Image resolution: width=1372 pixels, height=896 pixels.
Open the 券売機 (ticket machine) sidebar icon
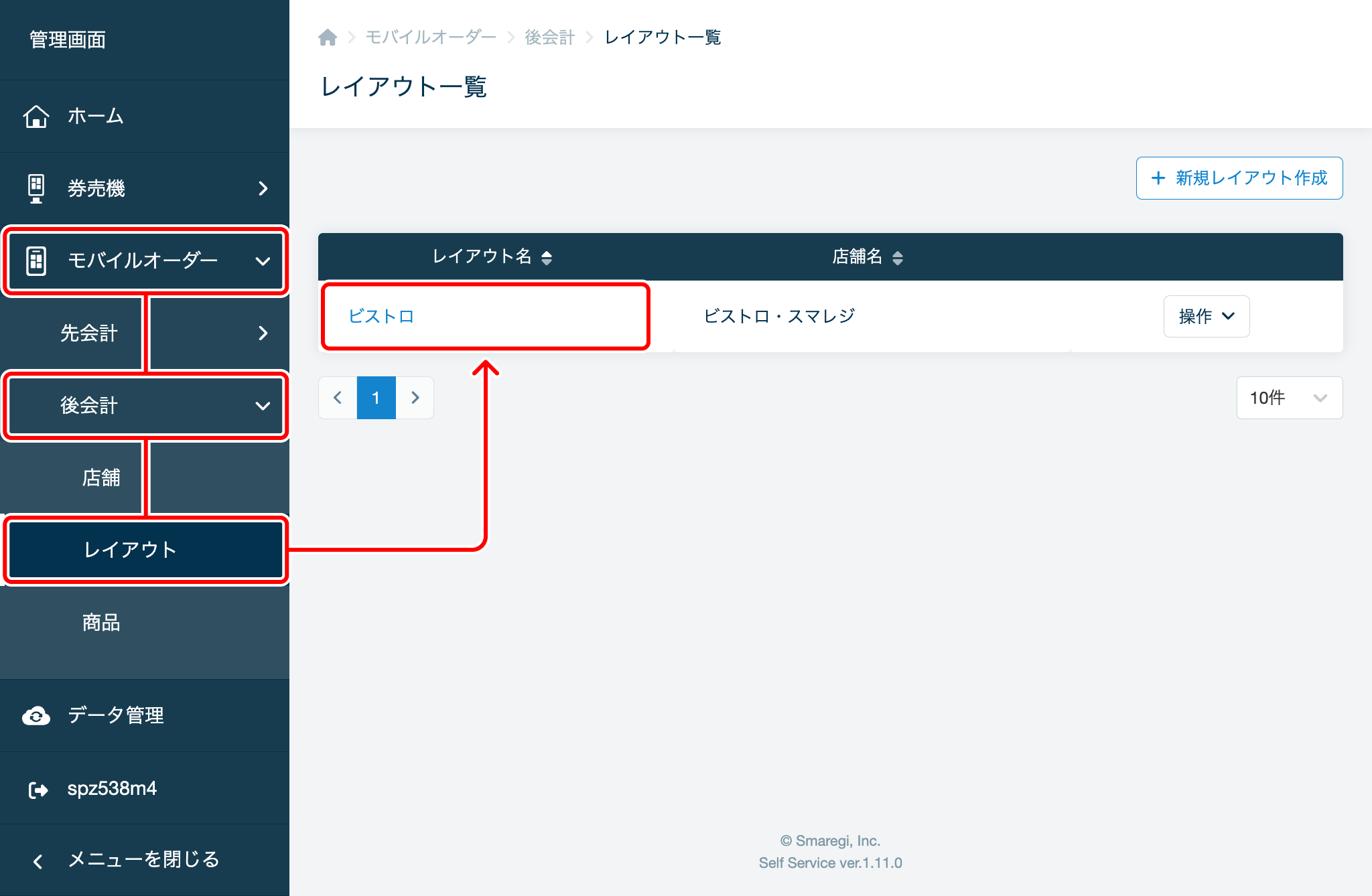point(37,188)
